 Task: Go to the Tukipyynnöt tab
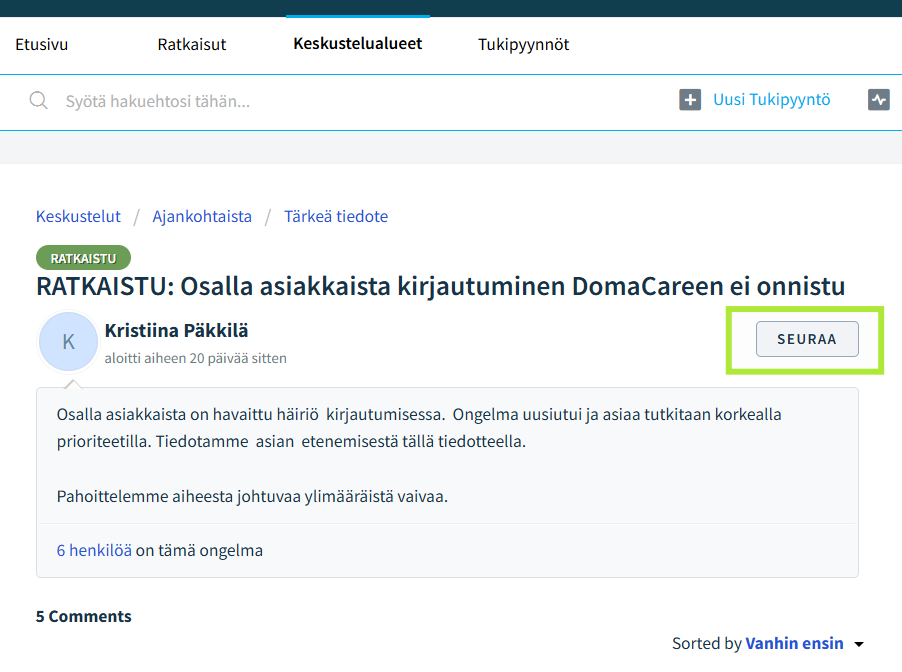[x=523, y=44]
